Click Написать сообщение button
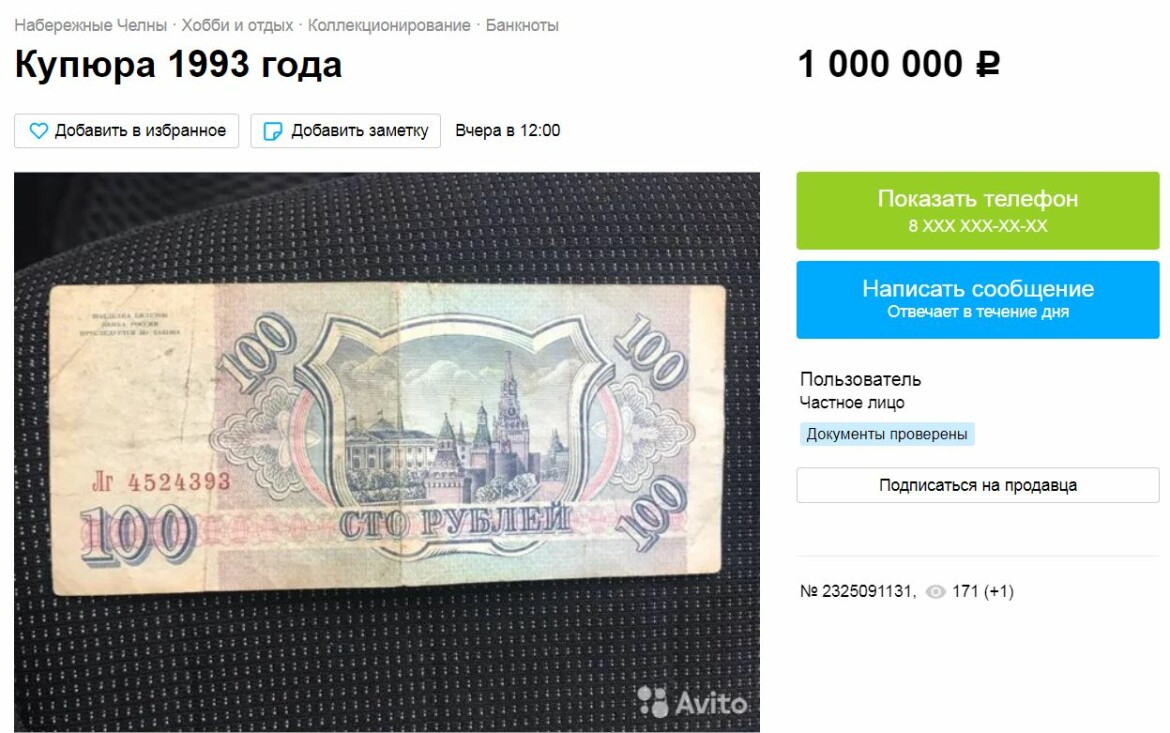Viewport: 1170px width, 733px height. click(977, 299)
